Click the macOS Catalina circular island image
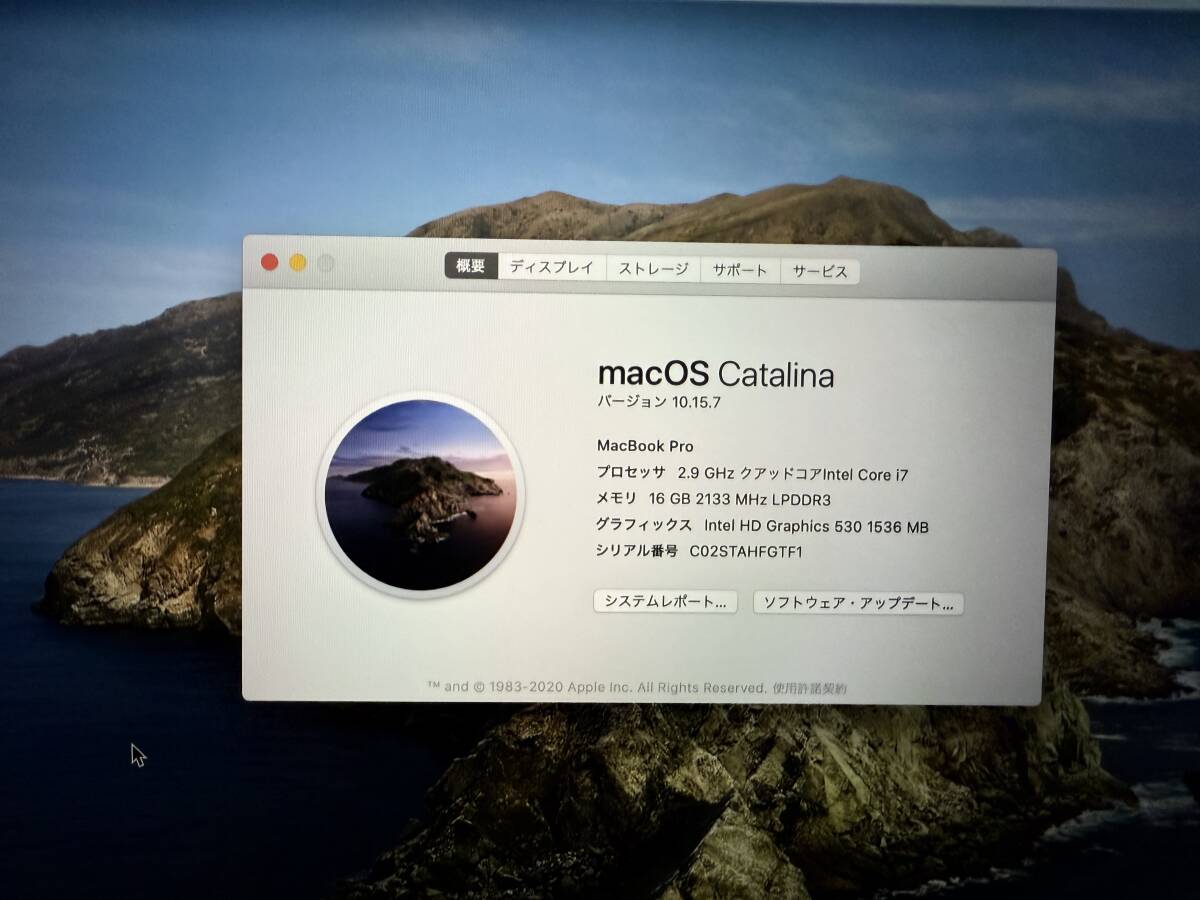The image size is (1200, 900). click(x=420, y=495)
